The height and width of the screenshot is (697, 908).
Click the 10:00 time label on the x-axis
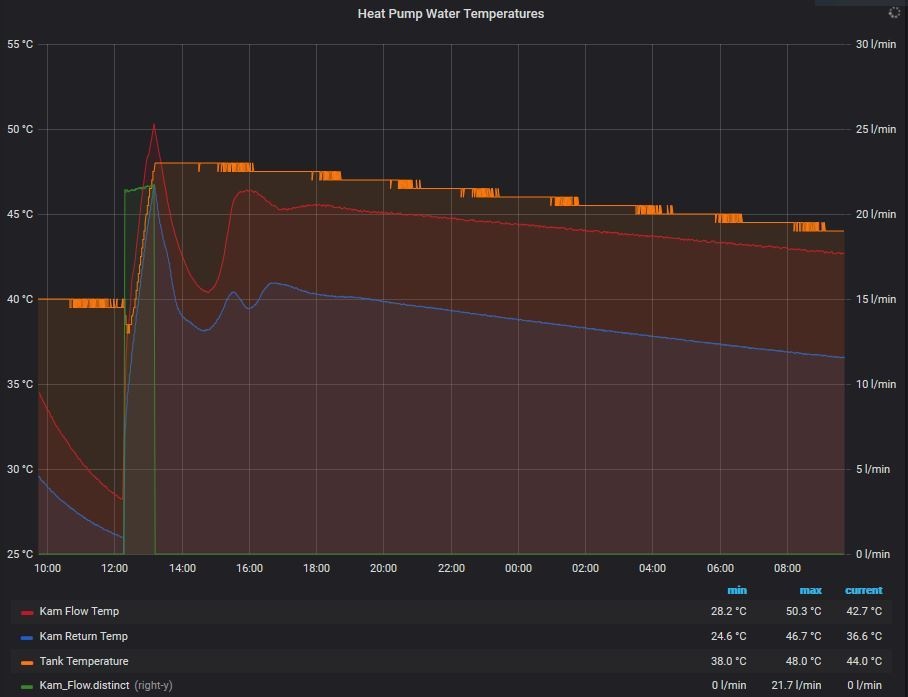pyautogui.click(x=47, y=568)
